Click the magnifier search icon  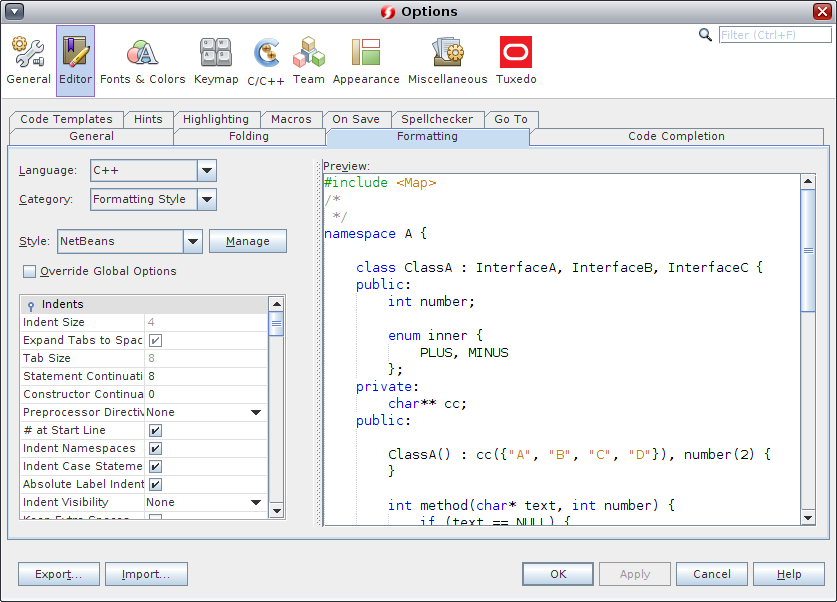705,35
